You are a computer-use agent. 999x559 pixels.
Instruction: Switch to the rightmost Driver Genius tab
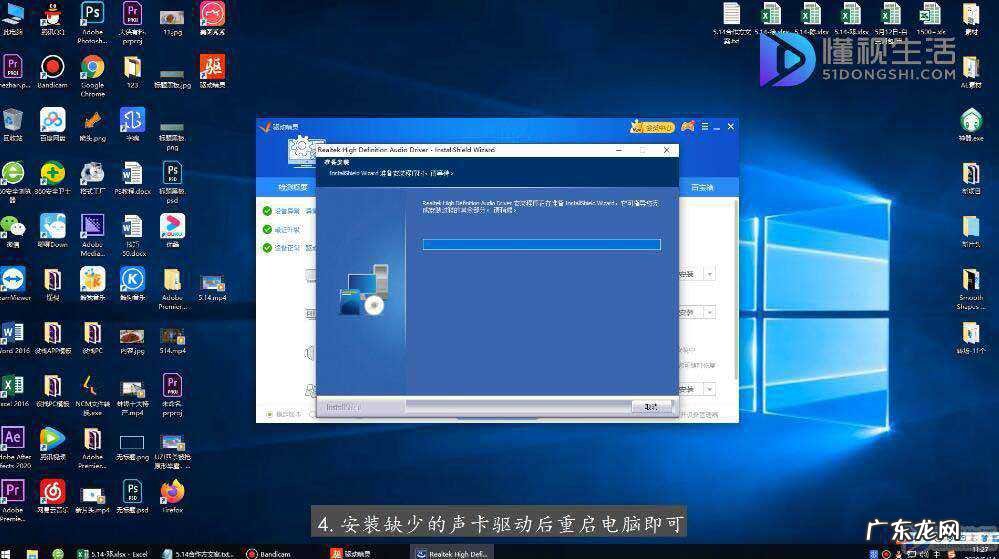pyautogui.click(x=703, y=187)
